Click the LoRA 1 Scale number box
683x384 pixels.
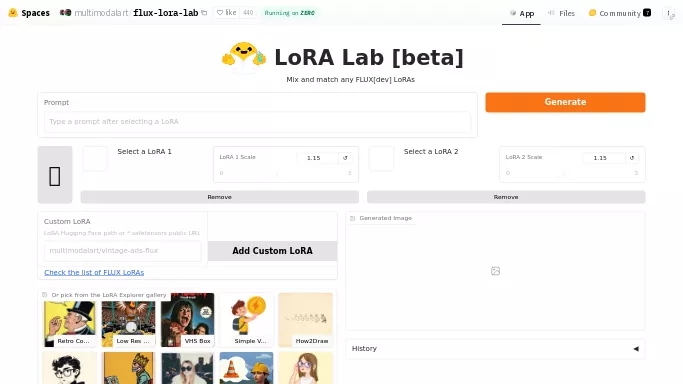coord(317,158)
